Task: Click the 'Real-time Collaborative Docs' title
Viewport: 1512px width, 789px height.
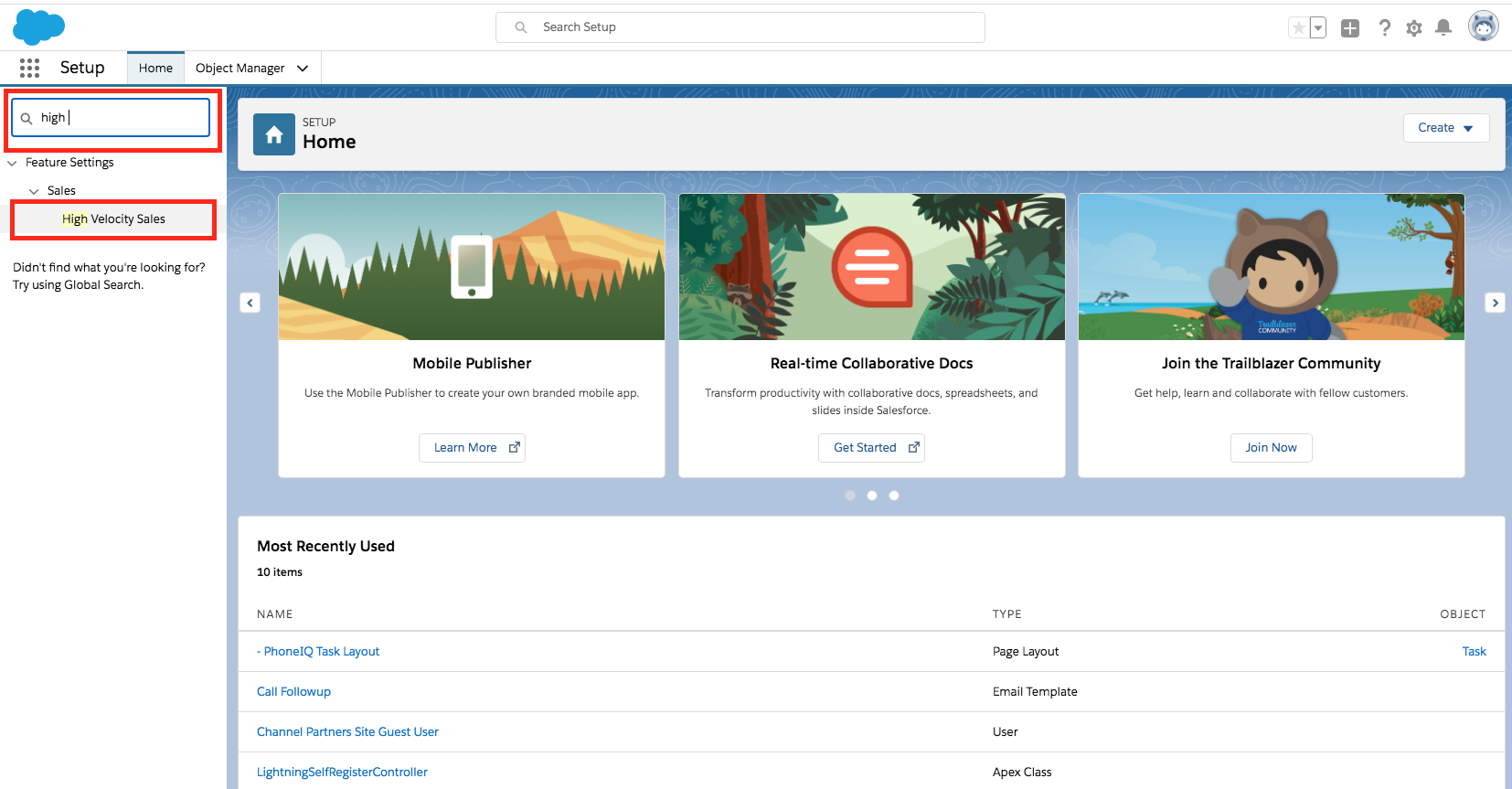Action: [x=871, y=363]
